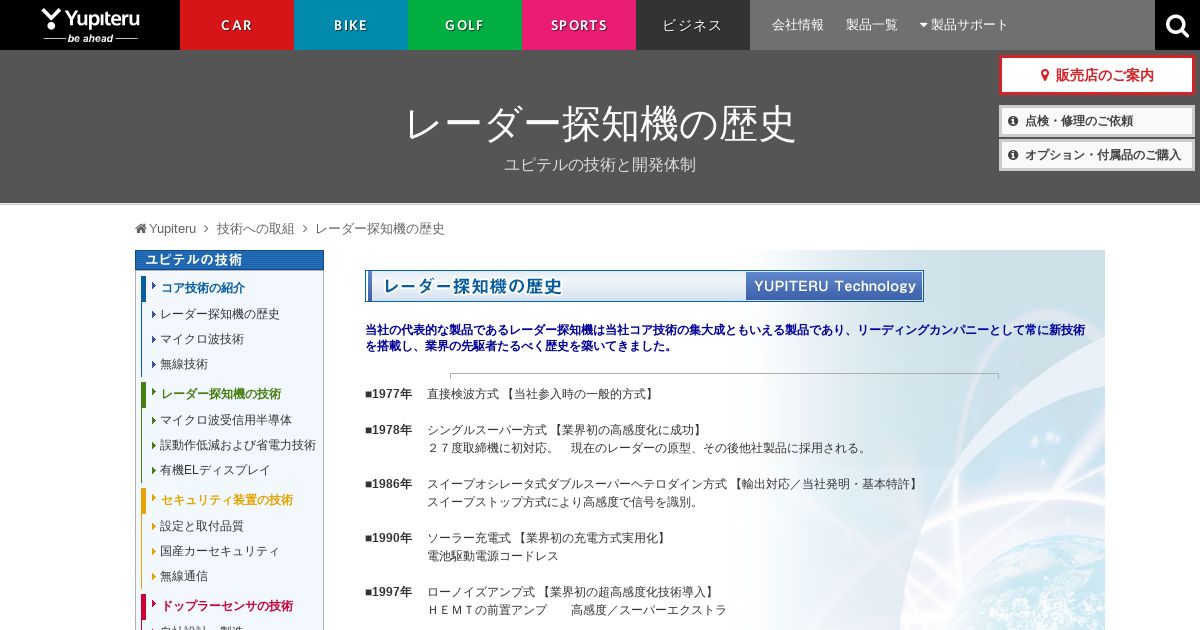Viewport: 1200px width, 630px height.
Task: Open sidebar link 誤動作低減および省電力技術
Action: tap(238, 445)
